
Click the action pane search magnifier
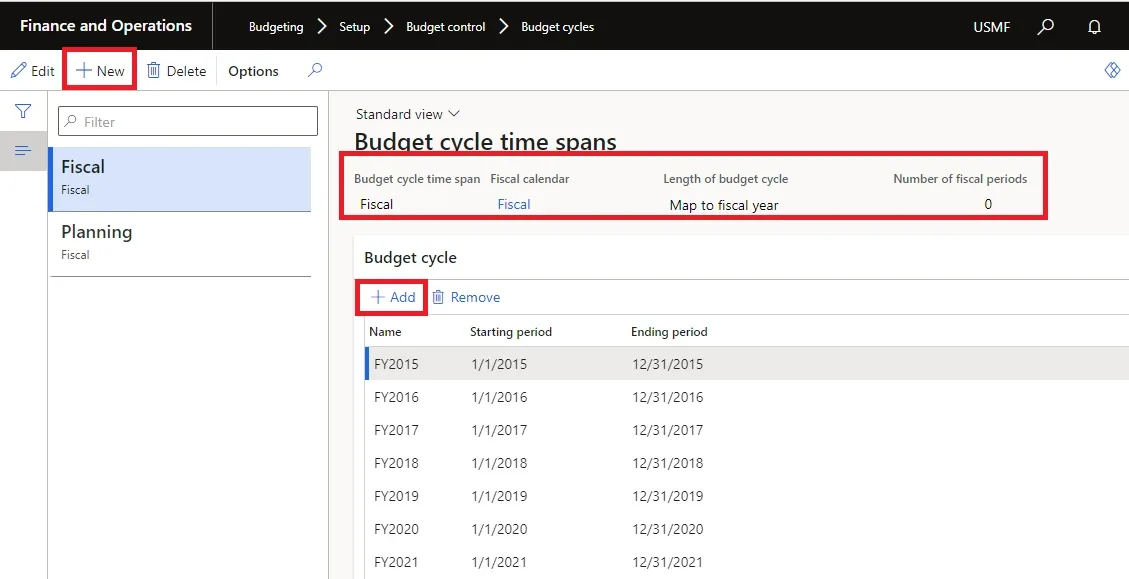click(315, 70)
